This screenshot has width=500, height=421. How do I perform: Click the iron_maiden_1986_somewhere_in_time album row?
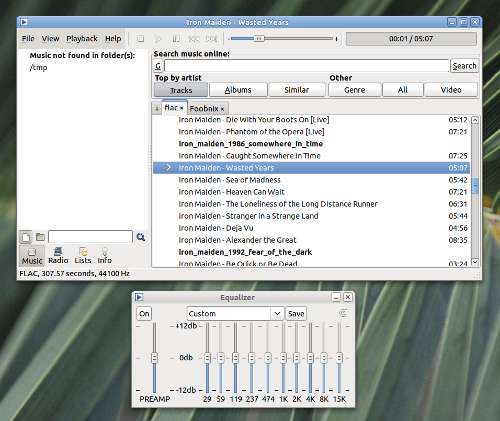tap(311, 144)
